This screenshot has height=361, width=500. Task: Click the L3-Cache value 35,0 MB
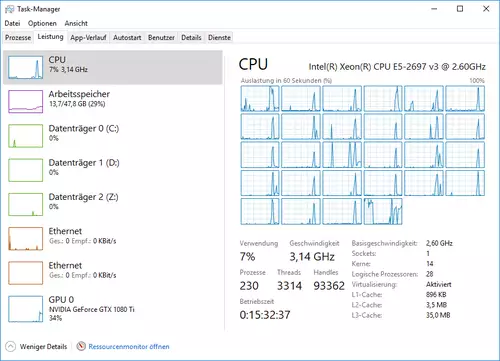[x=438, y=315]
